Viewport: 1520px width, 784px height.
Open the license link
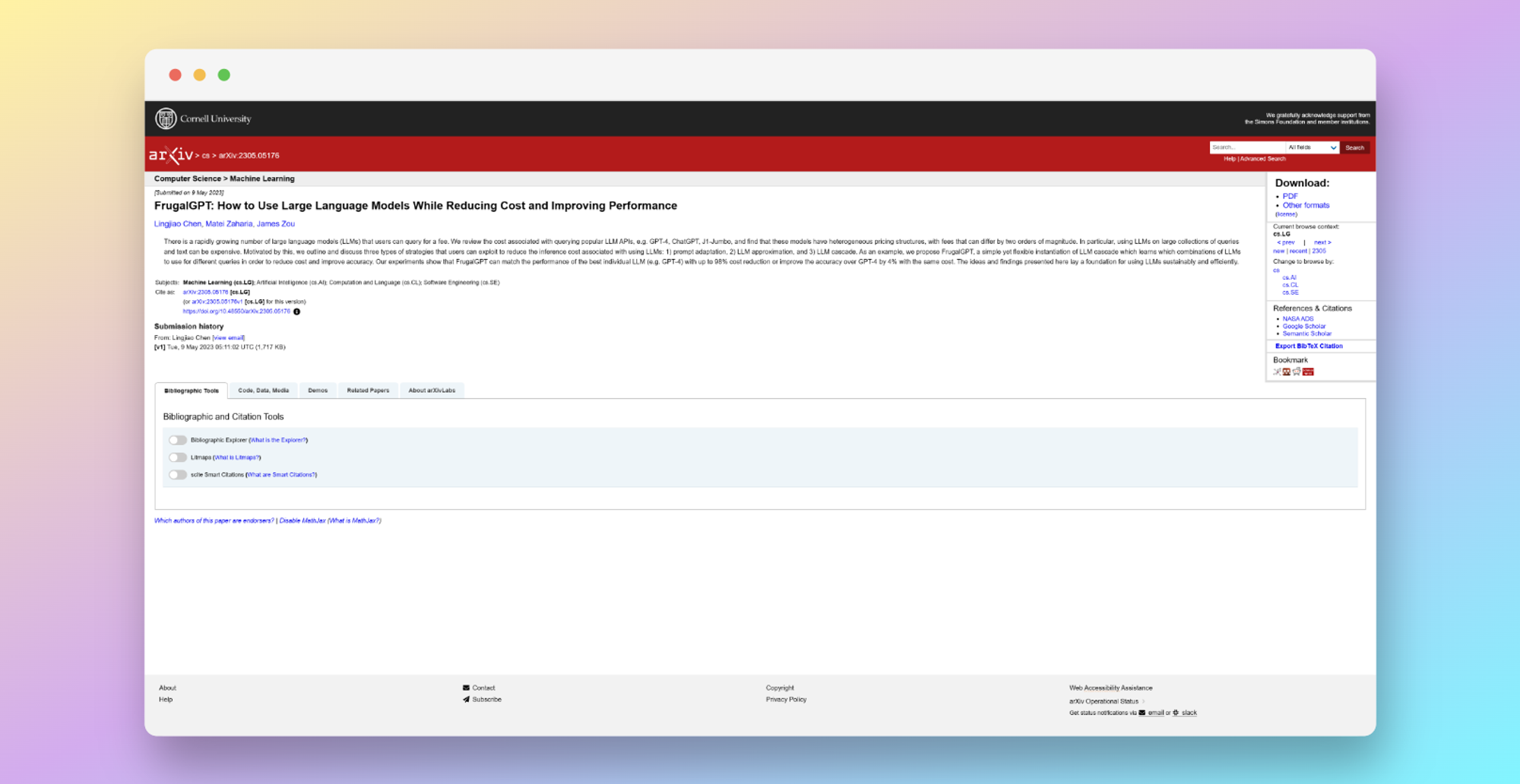[1286, 214]
